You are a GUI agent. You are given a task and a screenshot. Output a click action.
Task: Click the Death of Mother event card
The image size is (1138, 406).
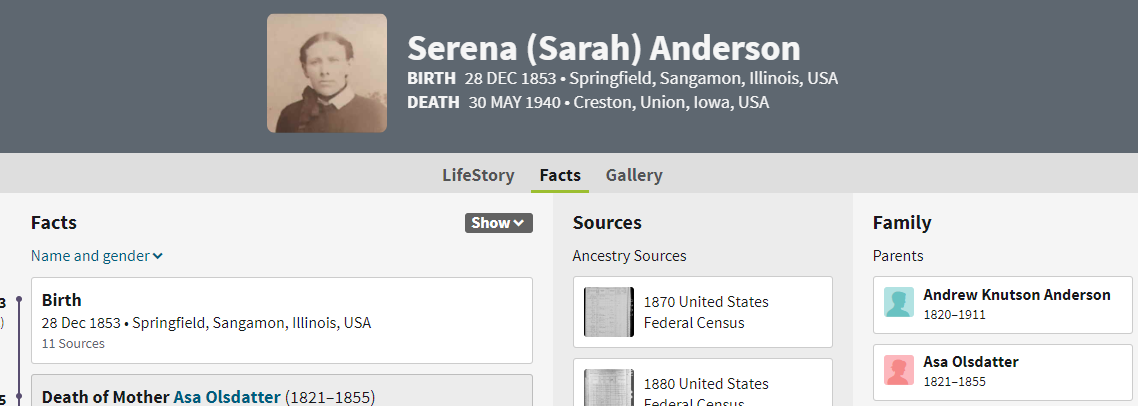point(282,391)
